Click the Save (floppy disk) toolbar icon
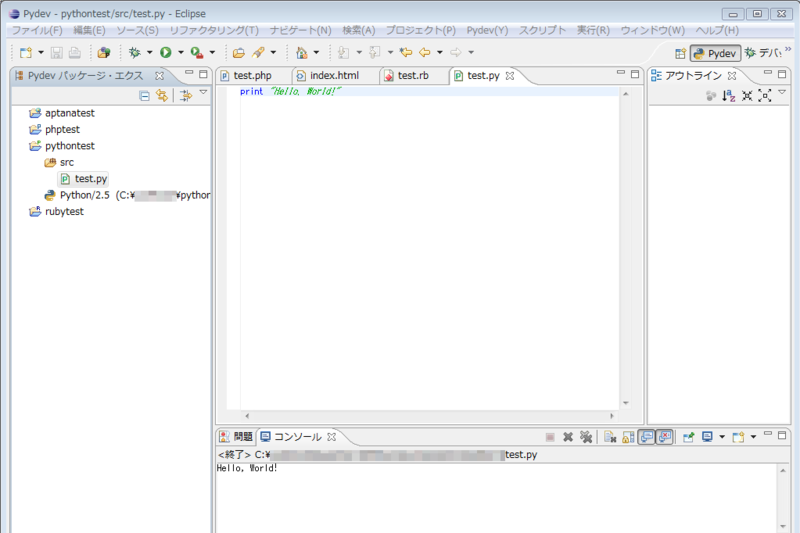 pos(57,53)
